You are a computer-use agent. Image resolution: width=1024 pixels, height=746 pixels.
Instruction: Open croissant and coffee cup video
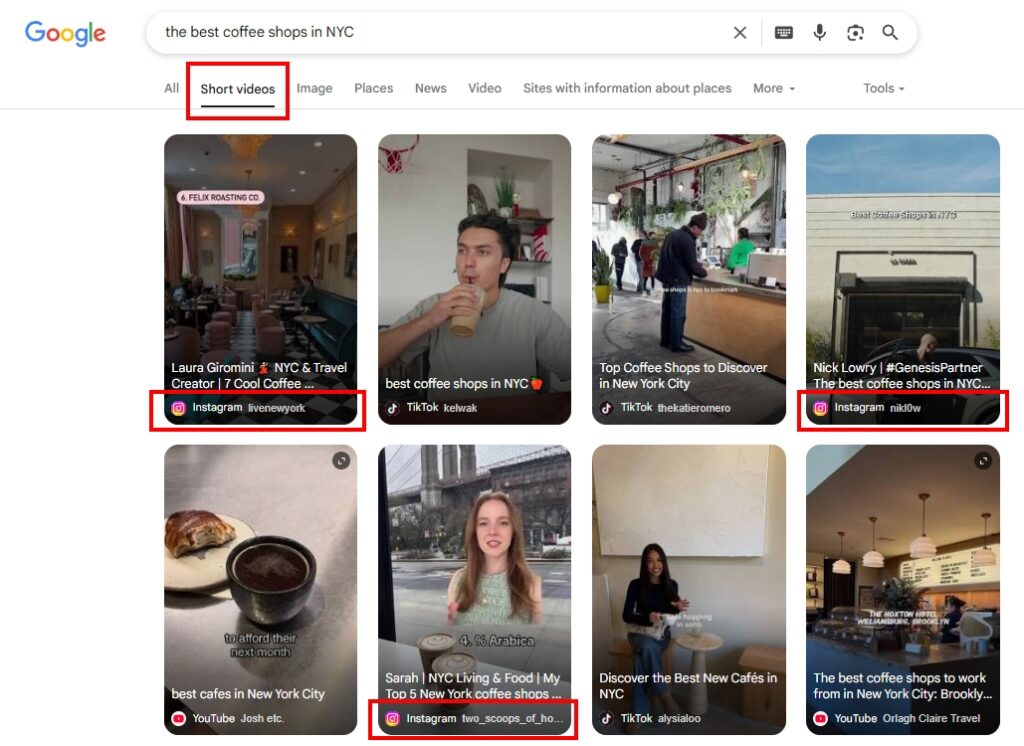261,590
